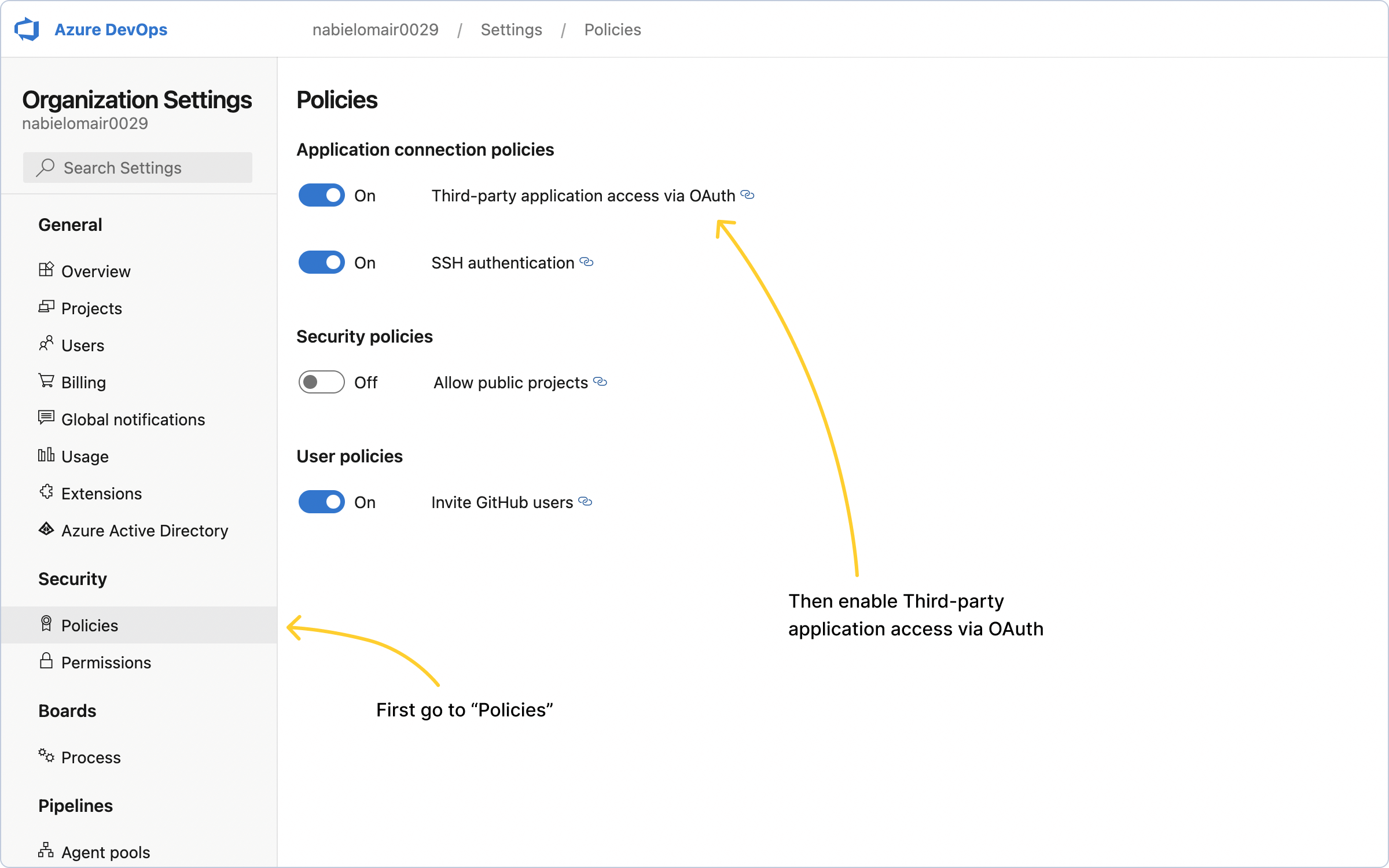Select the Projects icon in sidebar

click(x=46, y=307)
